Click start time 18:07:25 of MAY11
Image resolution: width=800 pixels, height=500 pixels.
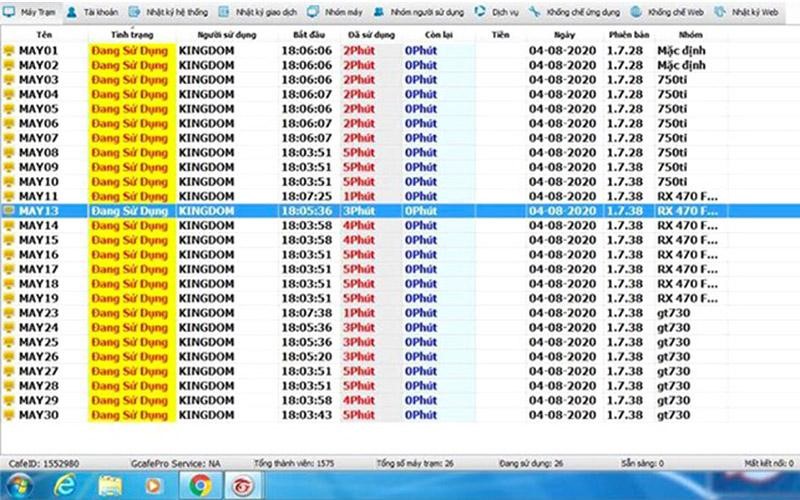pos(307,196)
